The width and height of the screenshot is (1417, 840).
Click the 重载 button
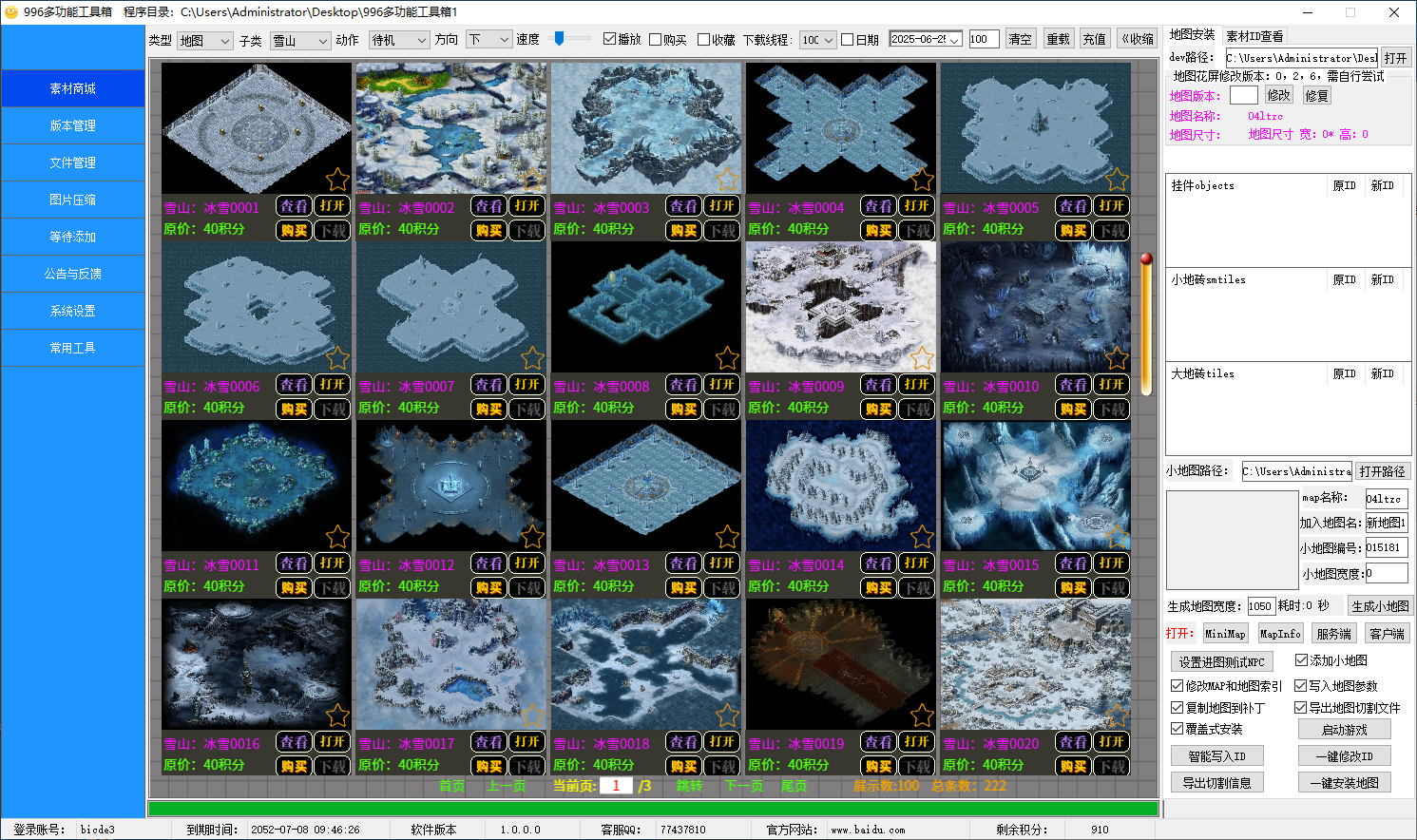point(1058,39)
